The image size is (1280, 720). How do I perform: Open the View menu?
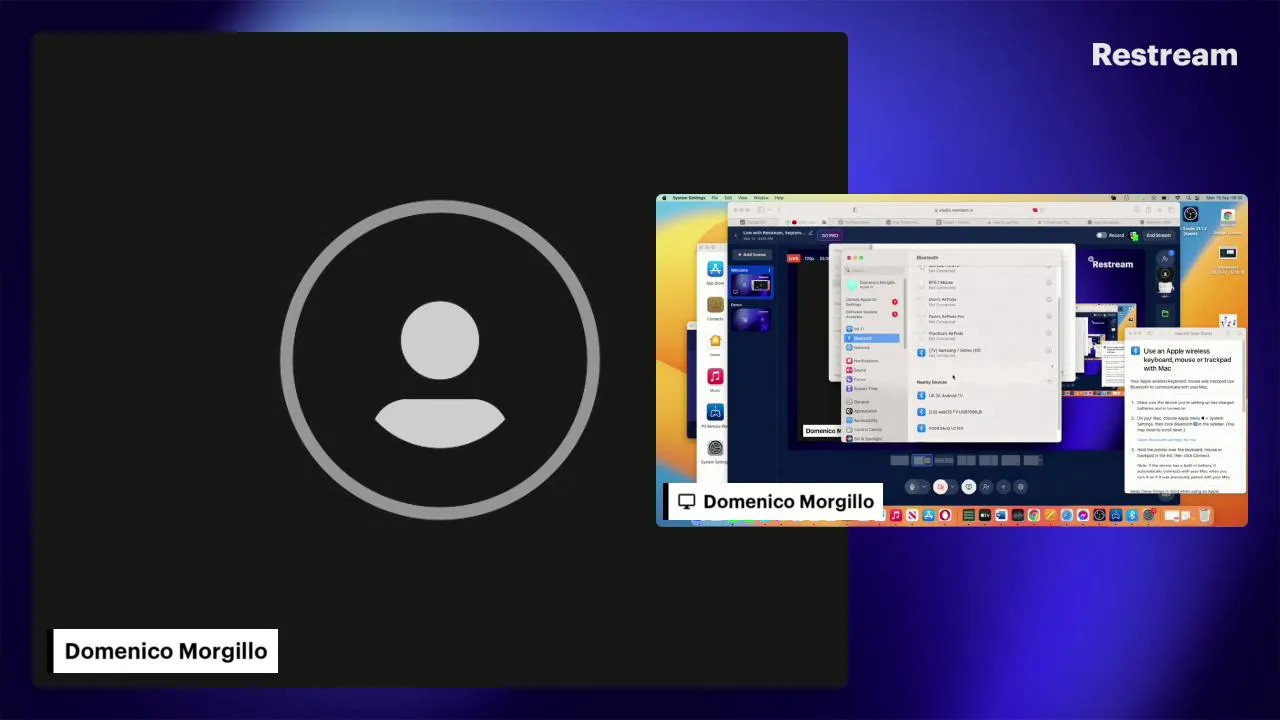(x=743, y=198)
